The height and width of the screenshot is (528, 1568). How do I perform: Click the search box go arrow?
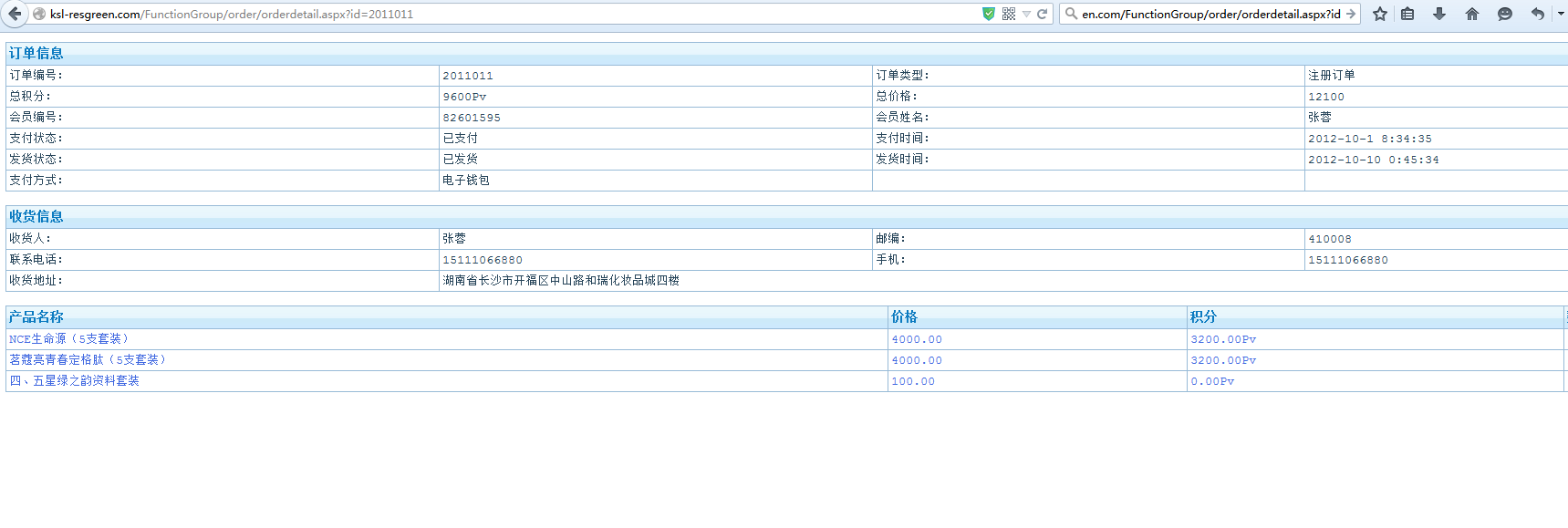1351,14
